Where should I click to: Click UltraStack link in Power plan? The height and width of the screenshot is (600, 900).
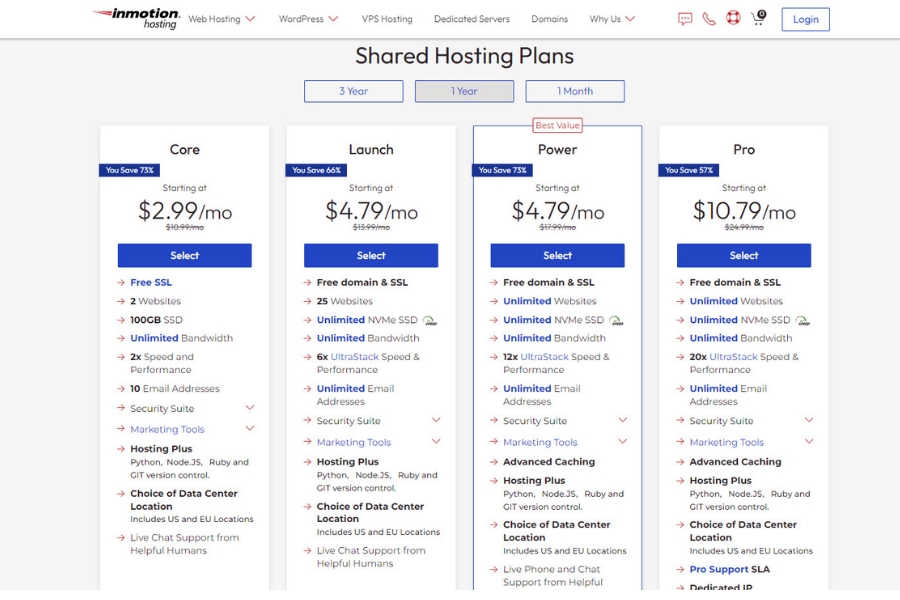[545, 357]
